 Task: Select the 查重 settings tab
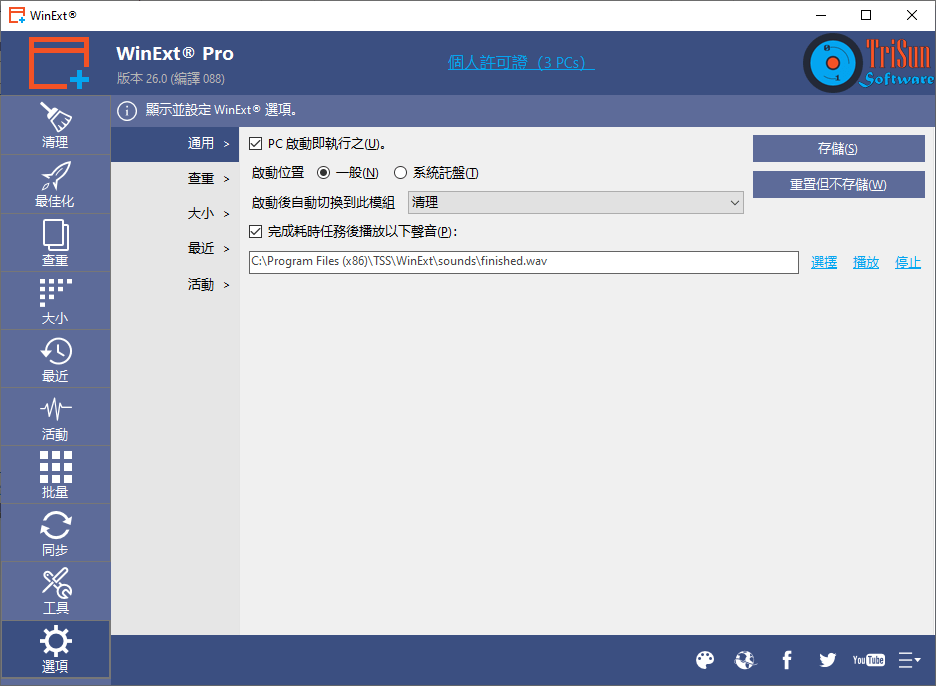tap(175, 179)
